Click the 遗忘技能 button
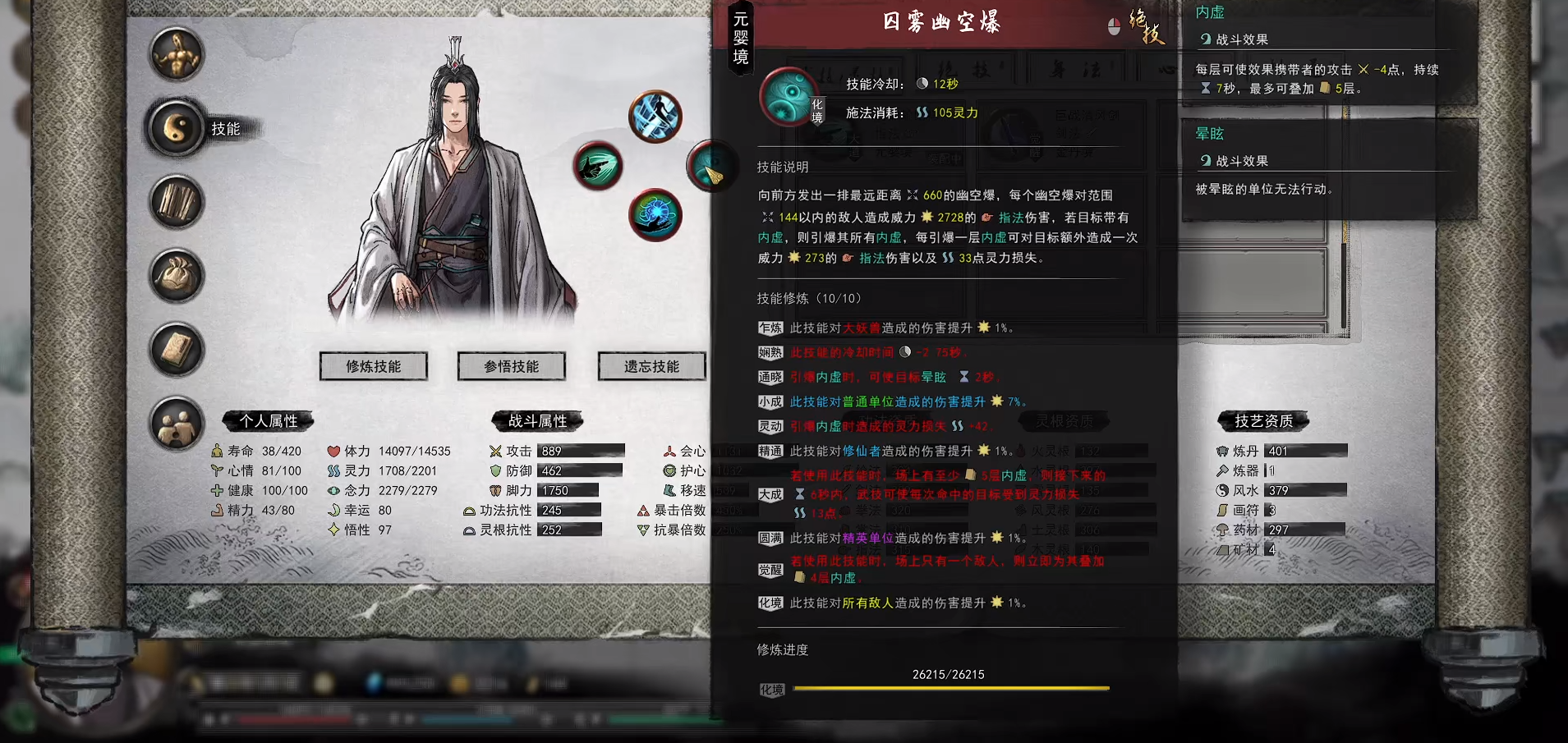This screenshot has width=1568, height=743. (651, 366)
